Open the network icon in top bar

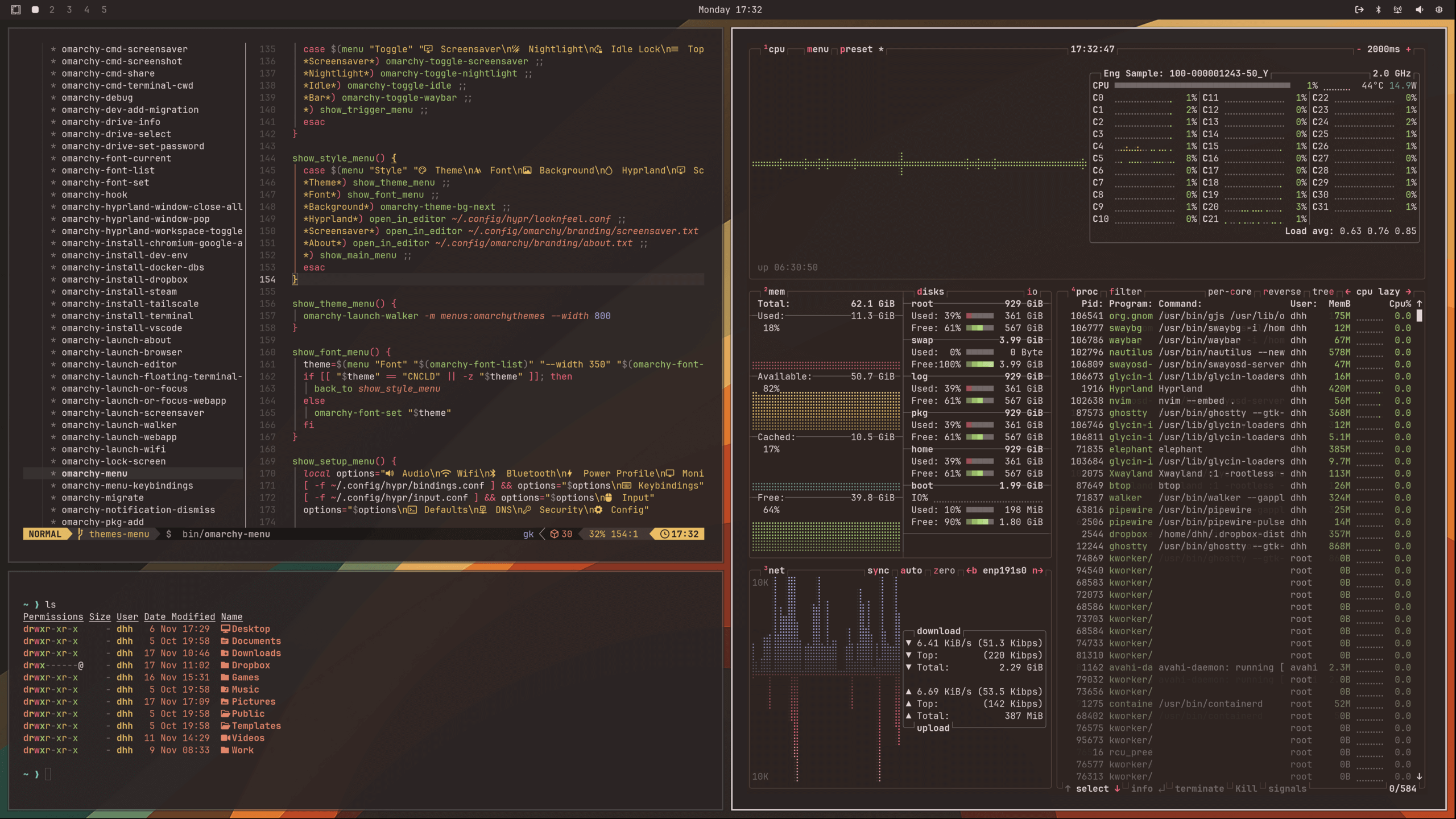coord(1398,10)
